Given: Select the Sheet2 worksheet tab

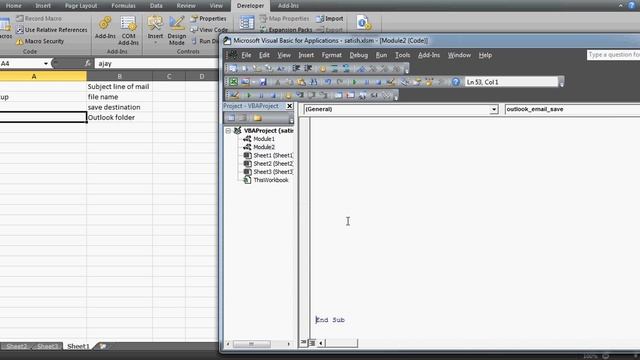Looking at the screenshot, I should click(16, 346).
